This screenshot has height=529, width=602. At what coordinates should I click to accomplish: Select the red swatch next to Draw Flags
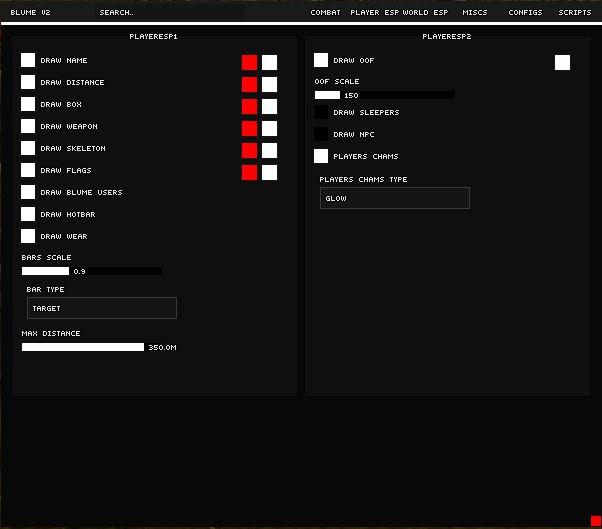pyautogui.click(x=249, y=172)
